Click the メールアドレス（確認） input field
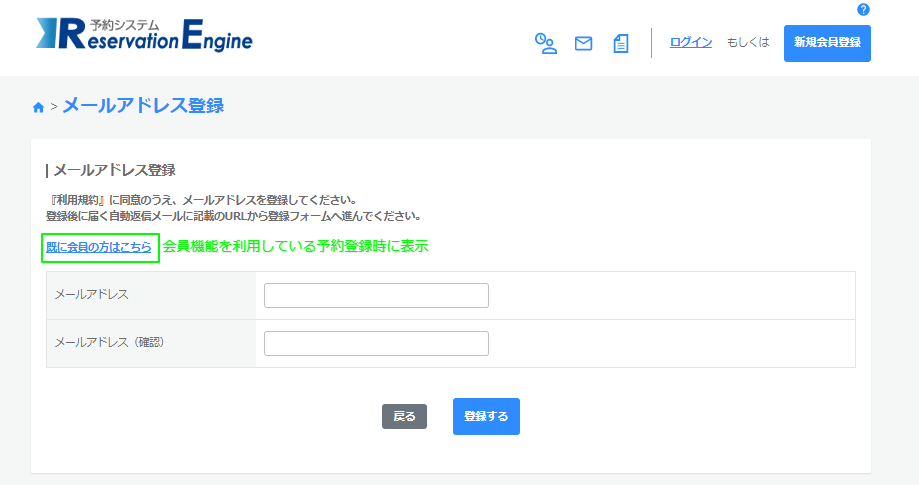The image size is (919, 485). (376, 343)
